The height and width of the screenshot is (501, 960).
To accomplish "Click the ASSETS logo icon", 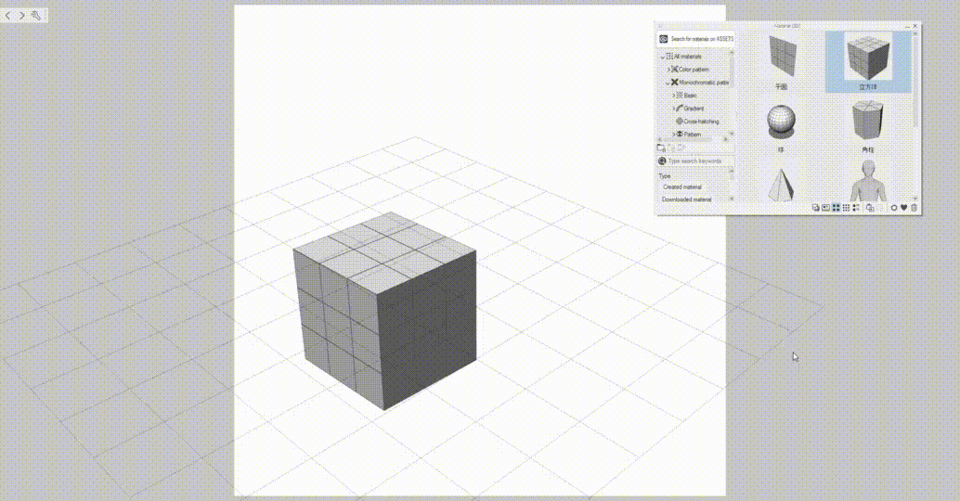I will [x=663, y=39].
